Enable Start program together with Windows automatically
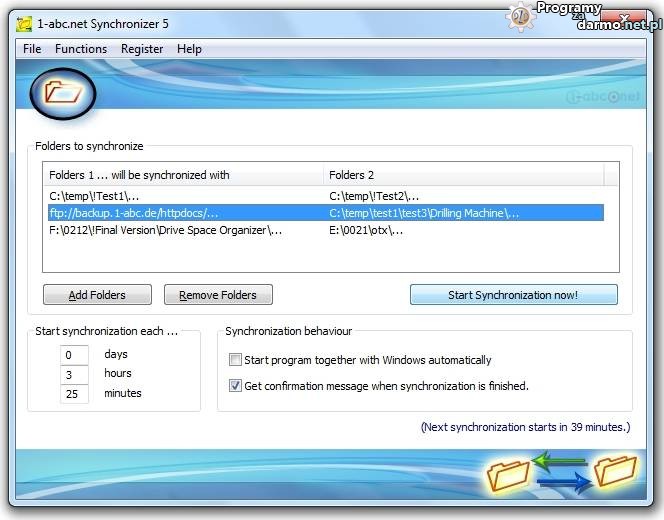The image size is (664, 520). tap(236, 360)
